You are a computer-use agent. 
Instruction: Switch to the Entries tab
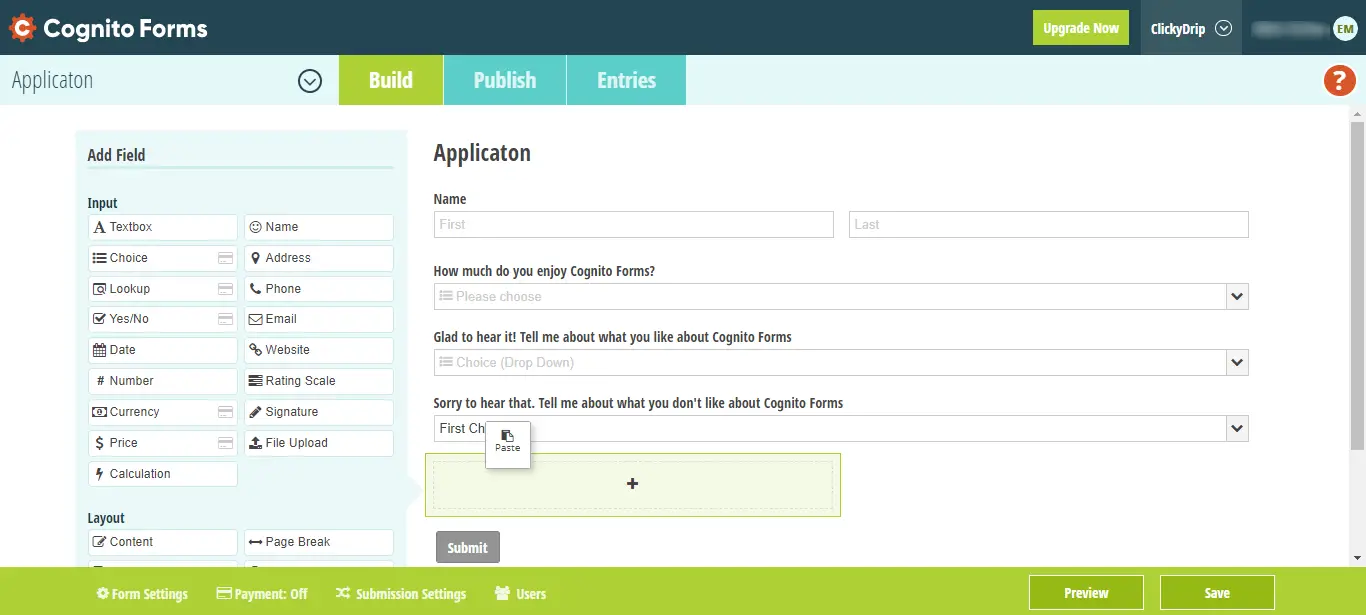[627, 80]
